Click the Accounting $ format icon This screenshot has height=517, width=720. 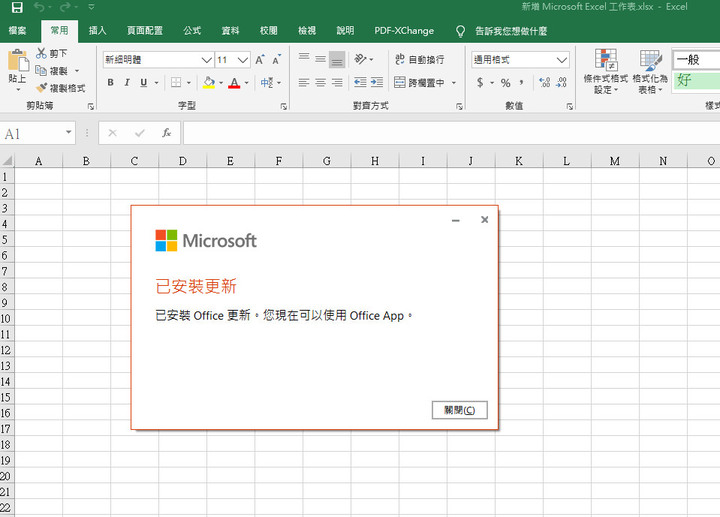coord(480,83)
